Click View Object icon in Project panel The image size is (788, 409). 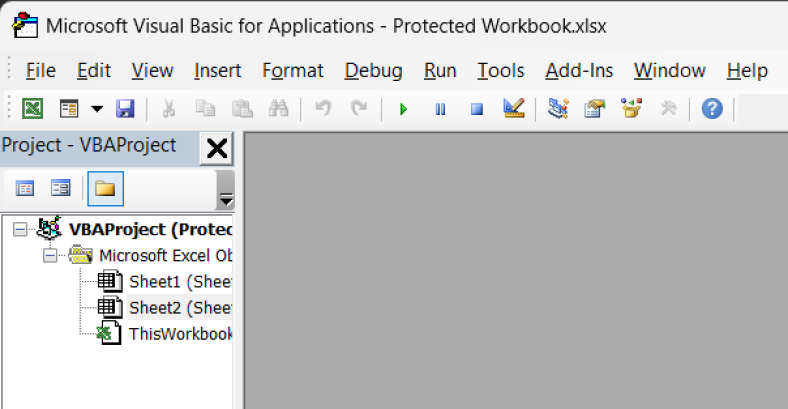[61, 188]
